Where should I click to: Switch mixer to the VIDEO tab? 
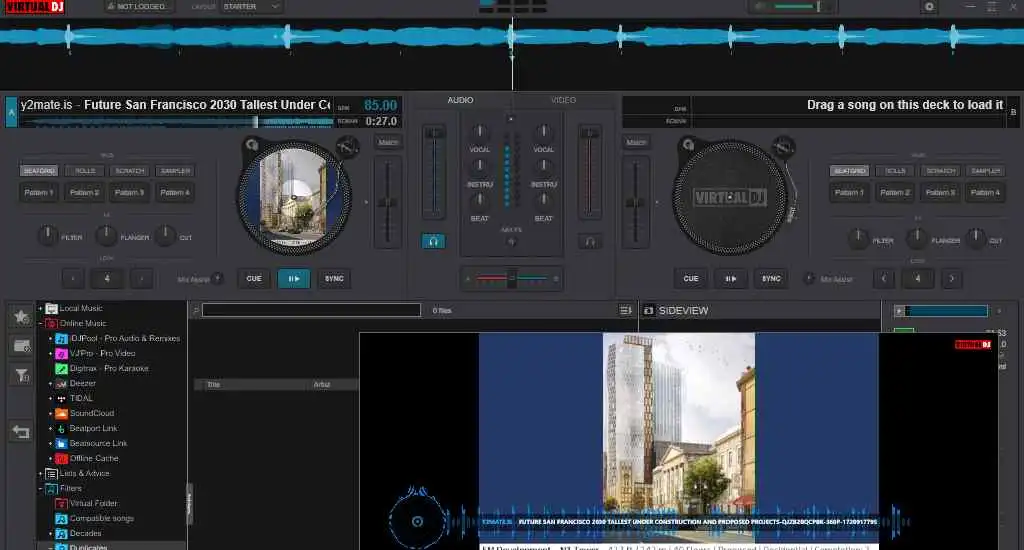563,100
